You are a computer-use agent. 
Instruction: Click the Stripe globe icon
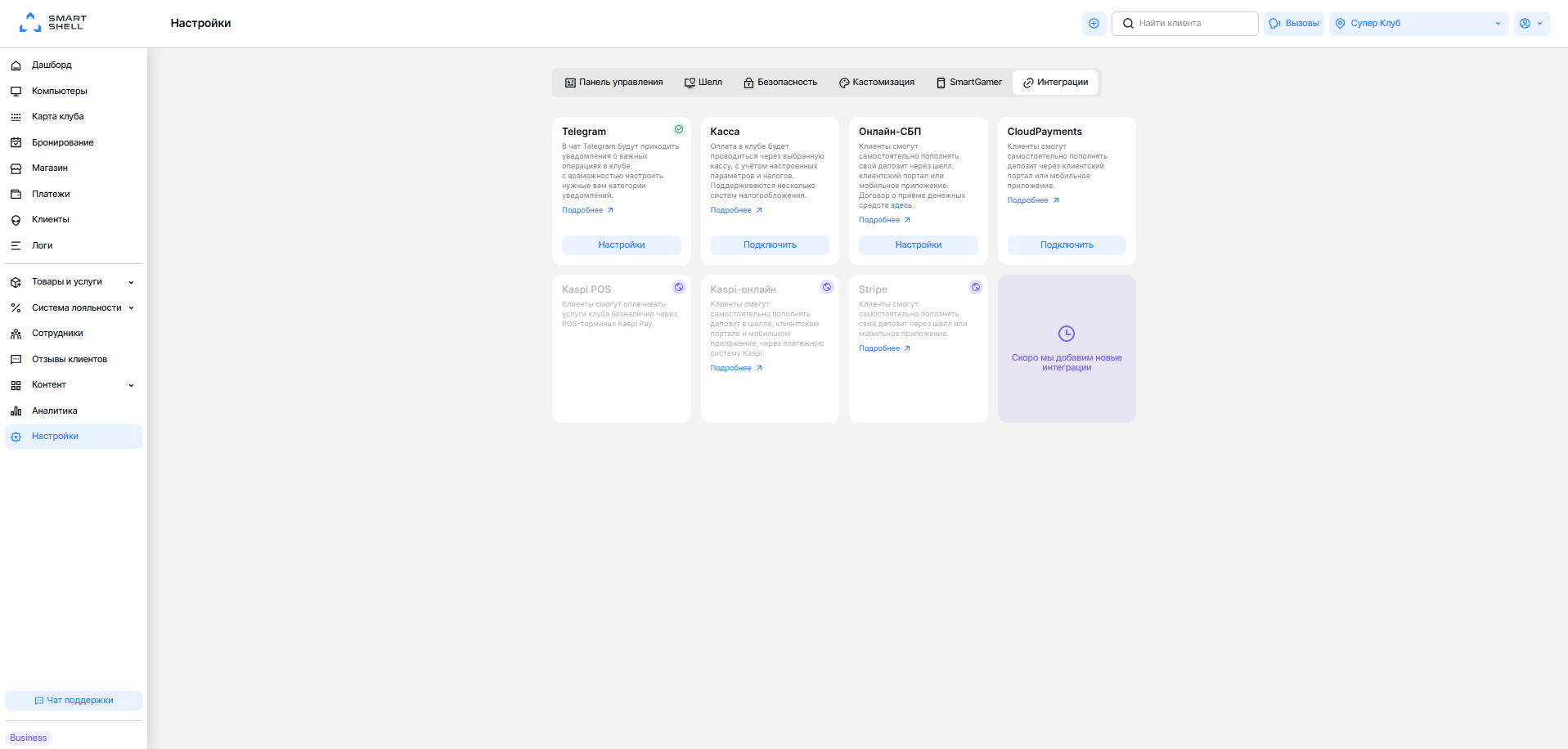[x=976, y=287]
